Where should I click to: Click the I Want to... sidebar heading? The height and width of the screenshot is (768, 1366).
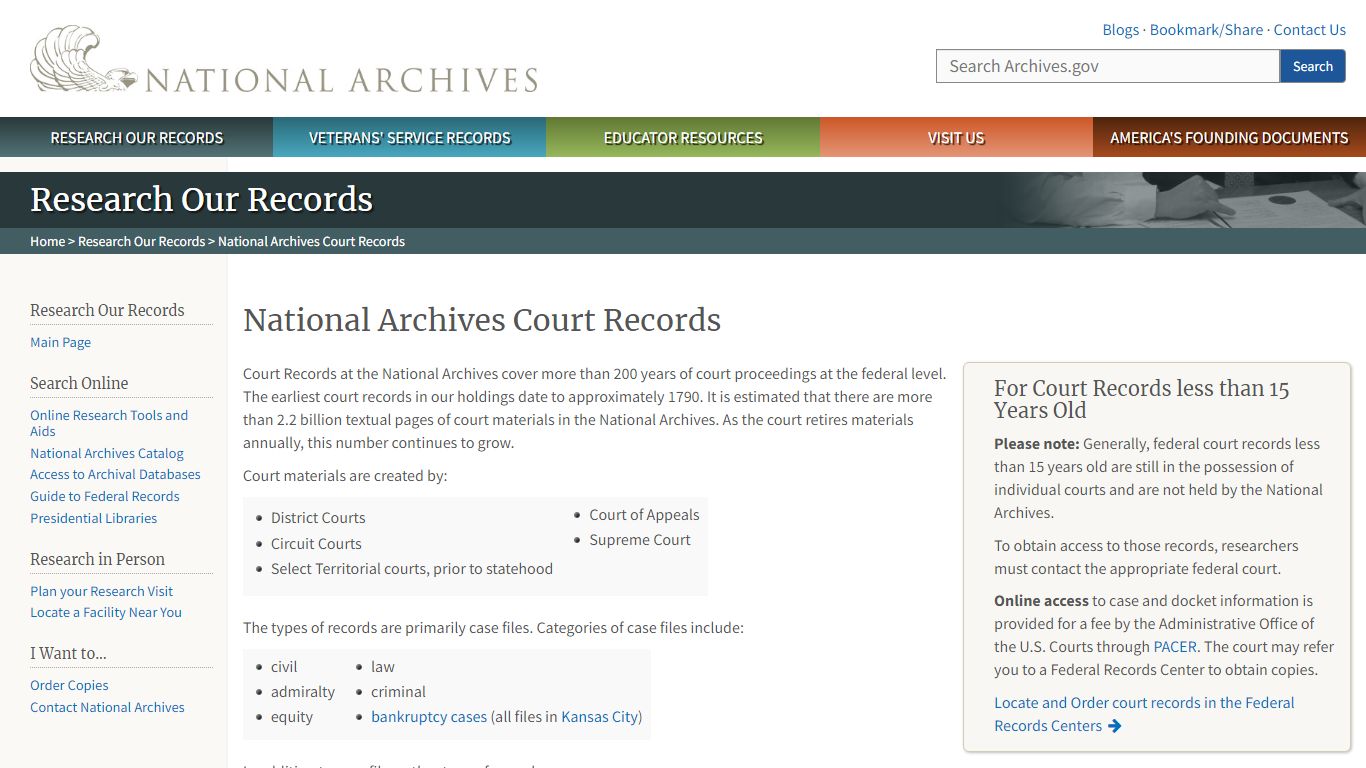coord(68,653)
